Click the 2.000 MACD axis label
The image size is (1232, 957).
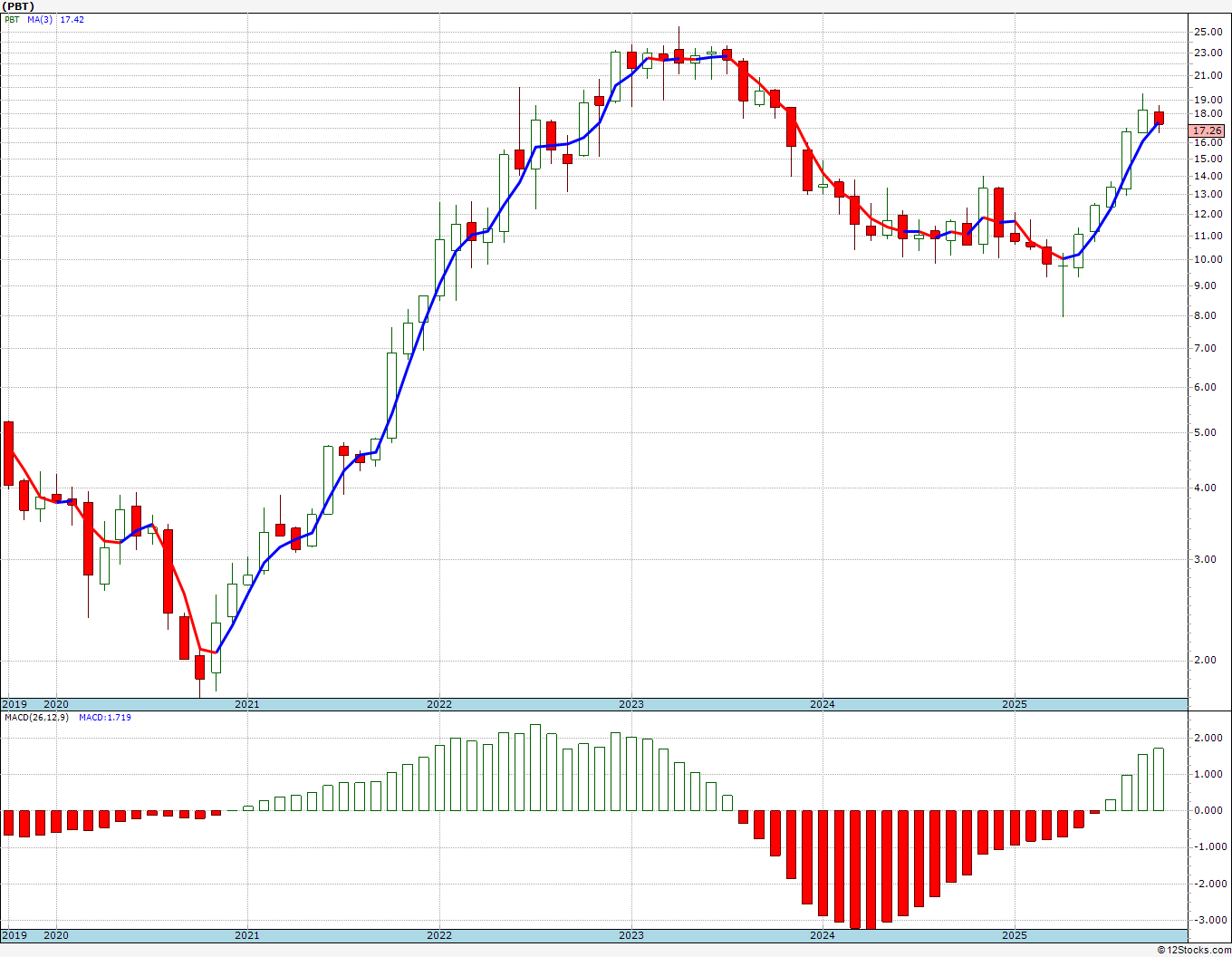[1210, 738]
